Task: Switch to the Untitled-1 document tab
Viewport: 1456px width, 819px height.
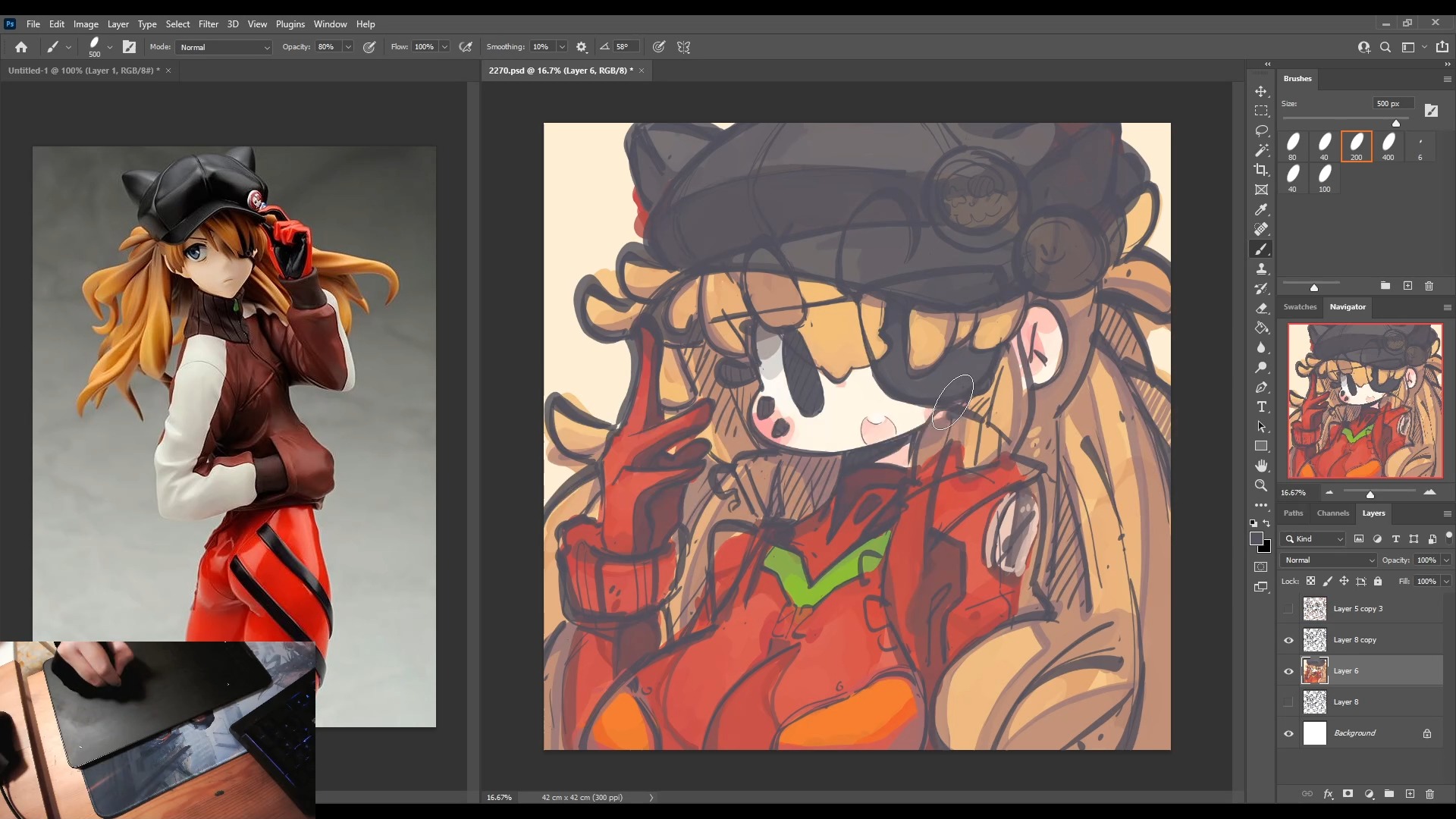Action: pos(83,71)
